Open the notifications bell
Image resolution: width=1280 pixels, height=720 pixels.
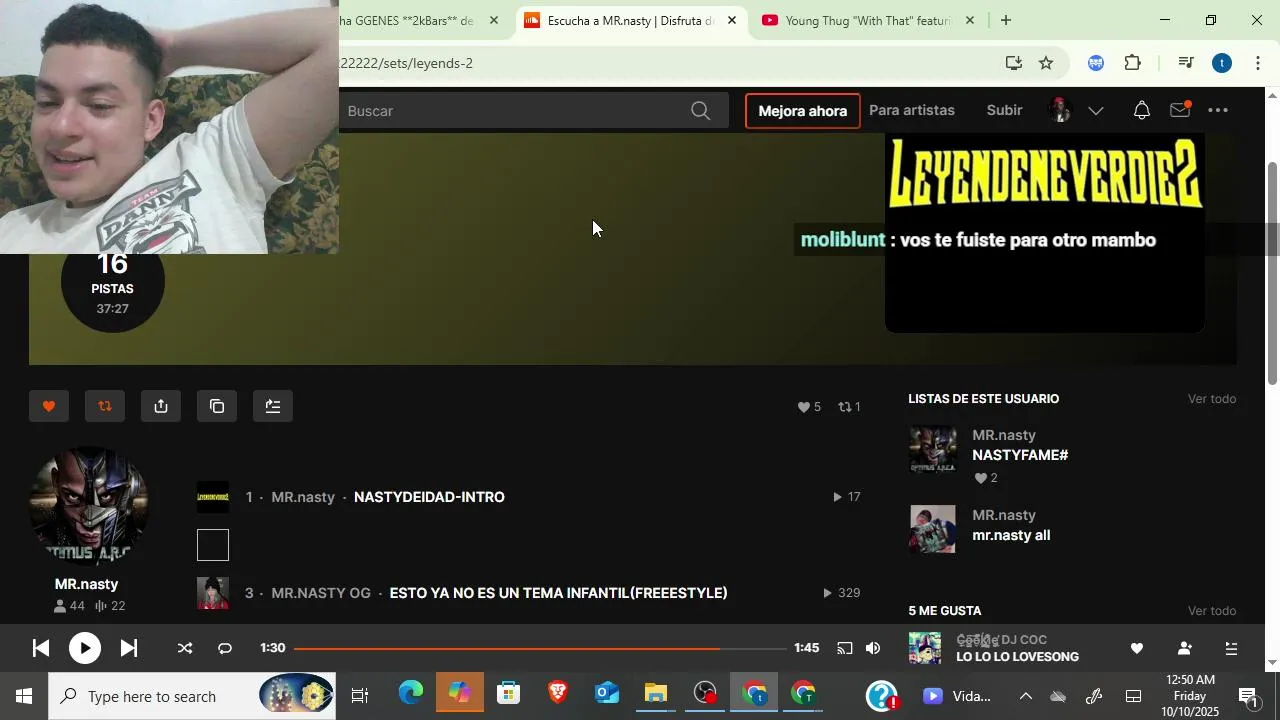click(x=1142, y=111)
